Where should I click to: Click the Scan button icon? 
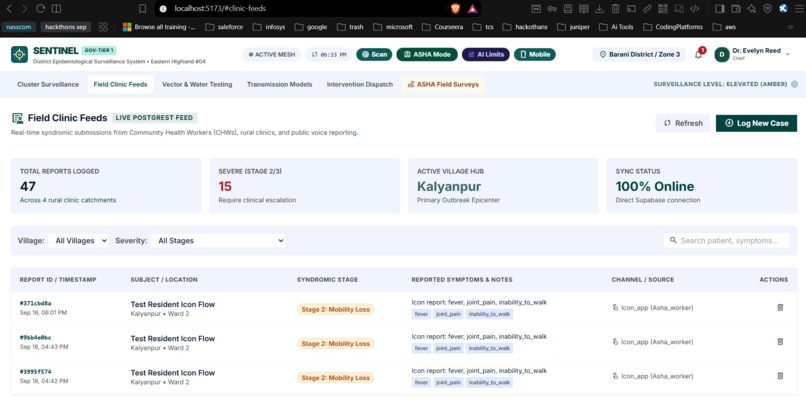[x=365, y=54]
